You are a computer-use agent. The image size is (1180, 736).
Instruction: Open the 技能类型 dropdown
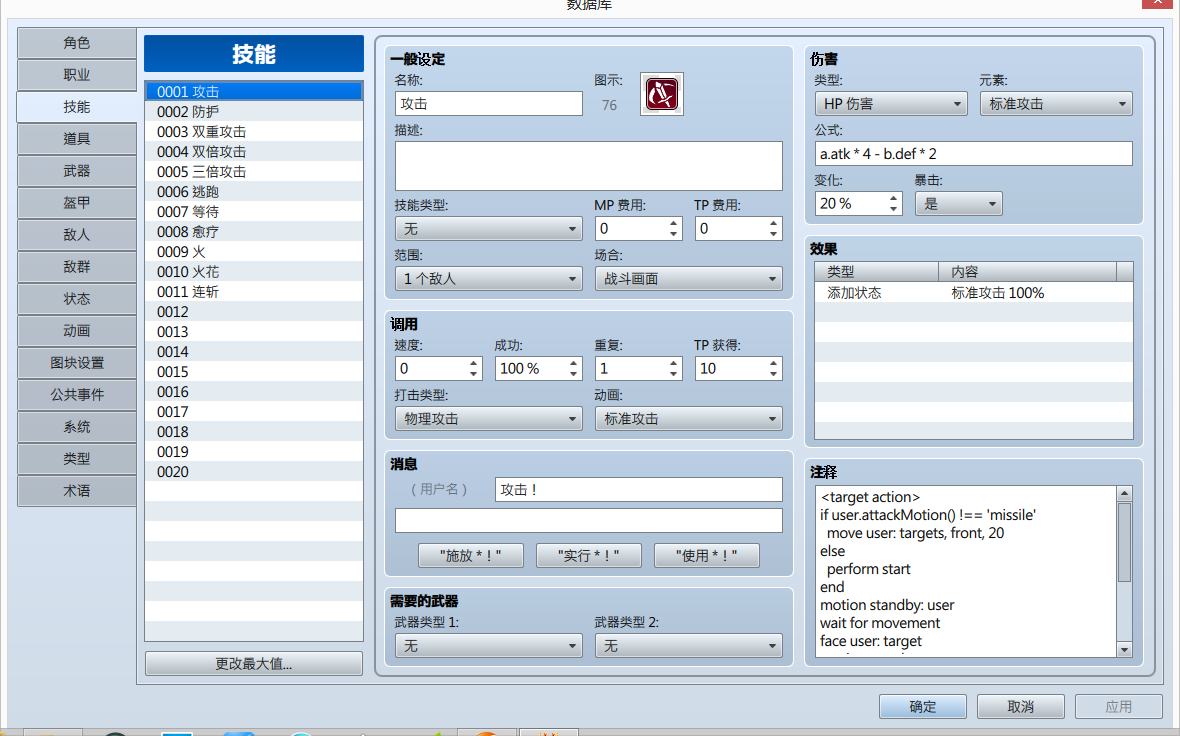pos(488,229)
